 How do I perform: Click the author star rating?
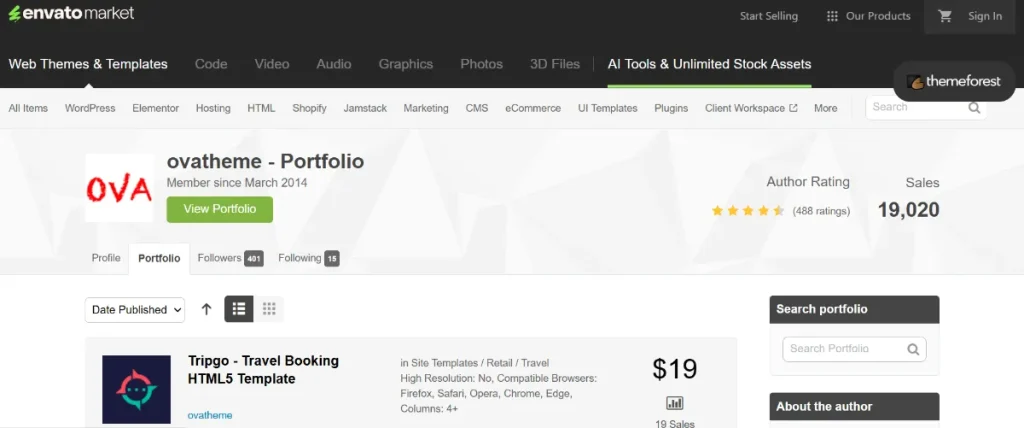pos(748,211)
